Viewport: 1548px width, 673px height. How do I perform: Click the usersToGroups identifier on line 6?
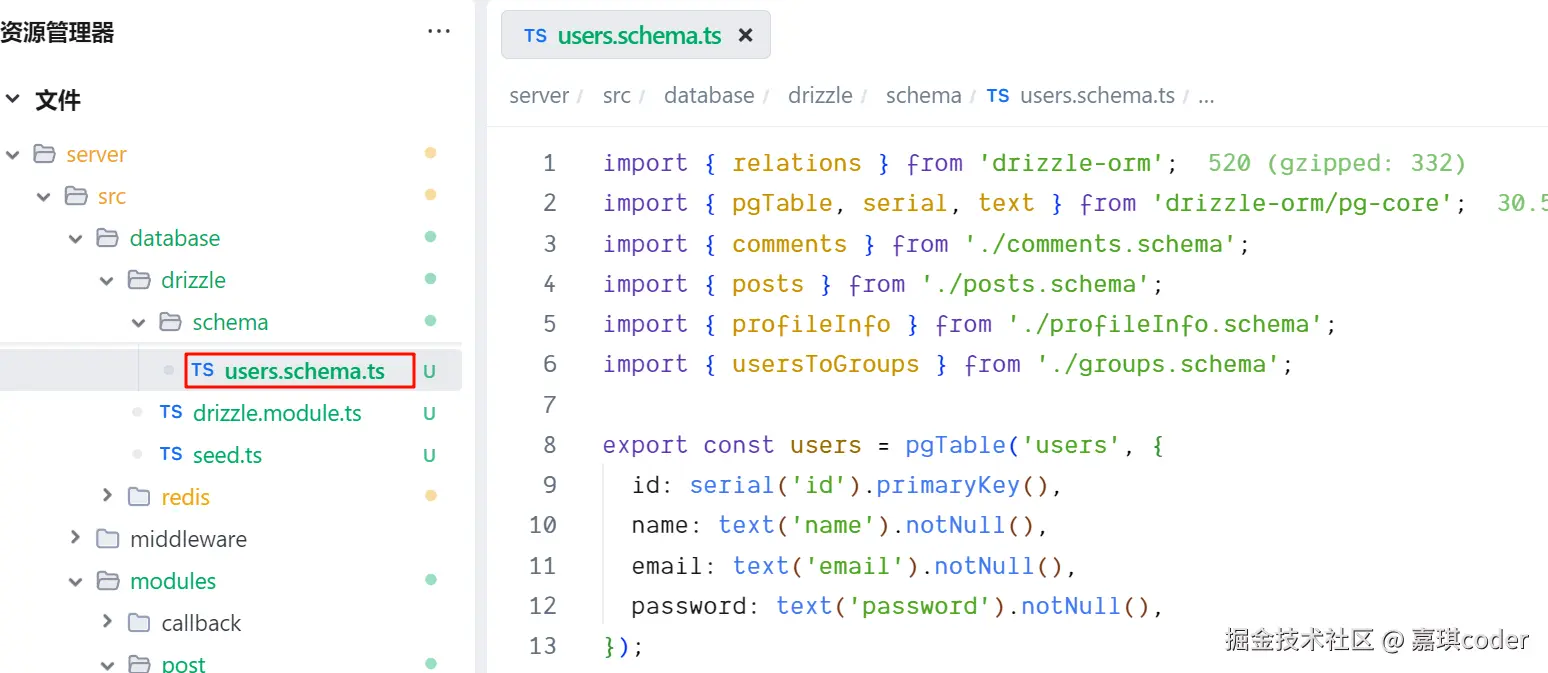[825, 364]
